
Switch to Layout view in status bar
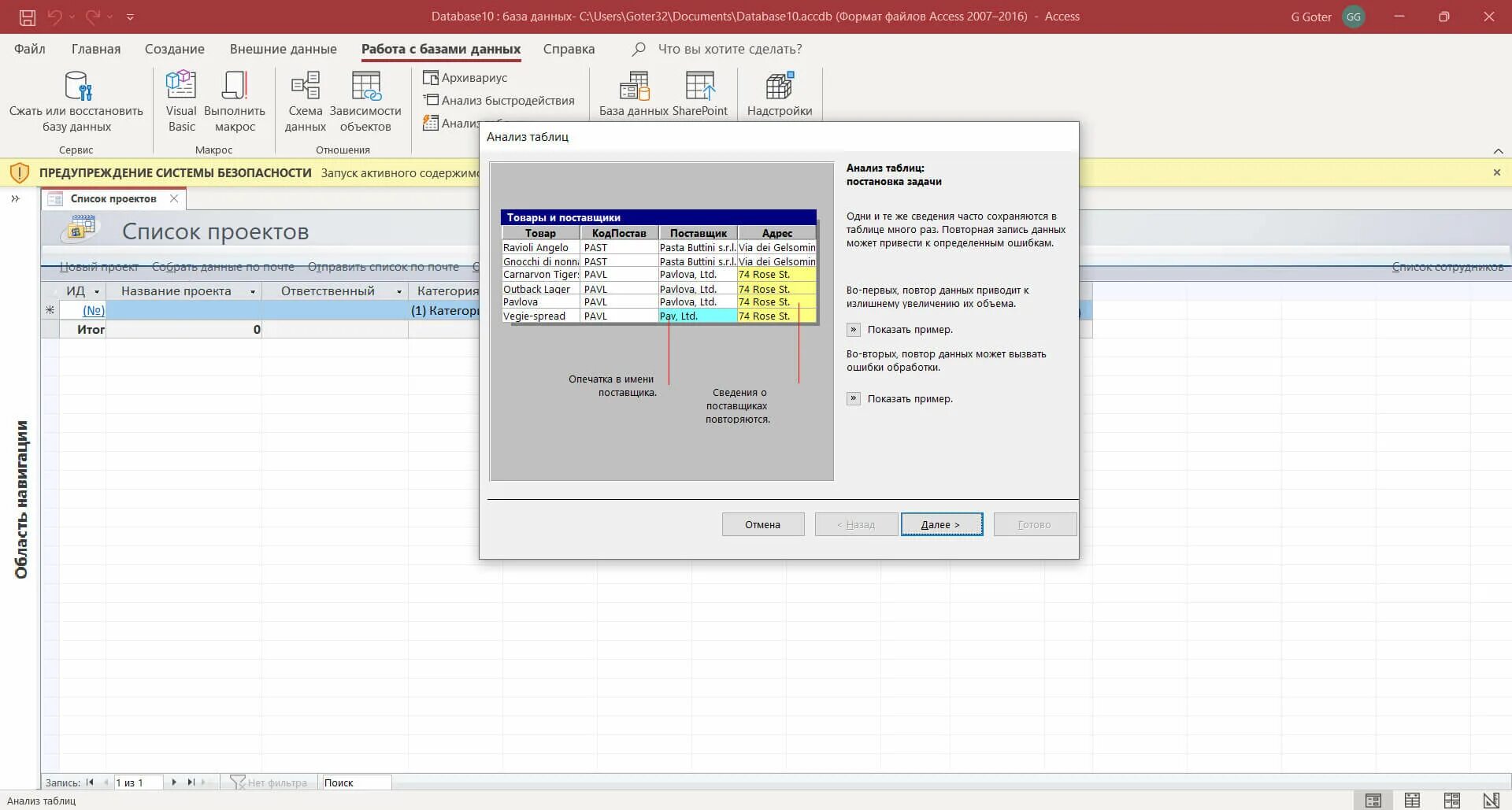(1452, 801)
